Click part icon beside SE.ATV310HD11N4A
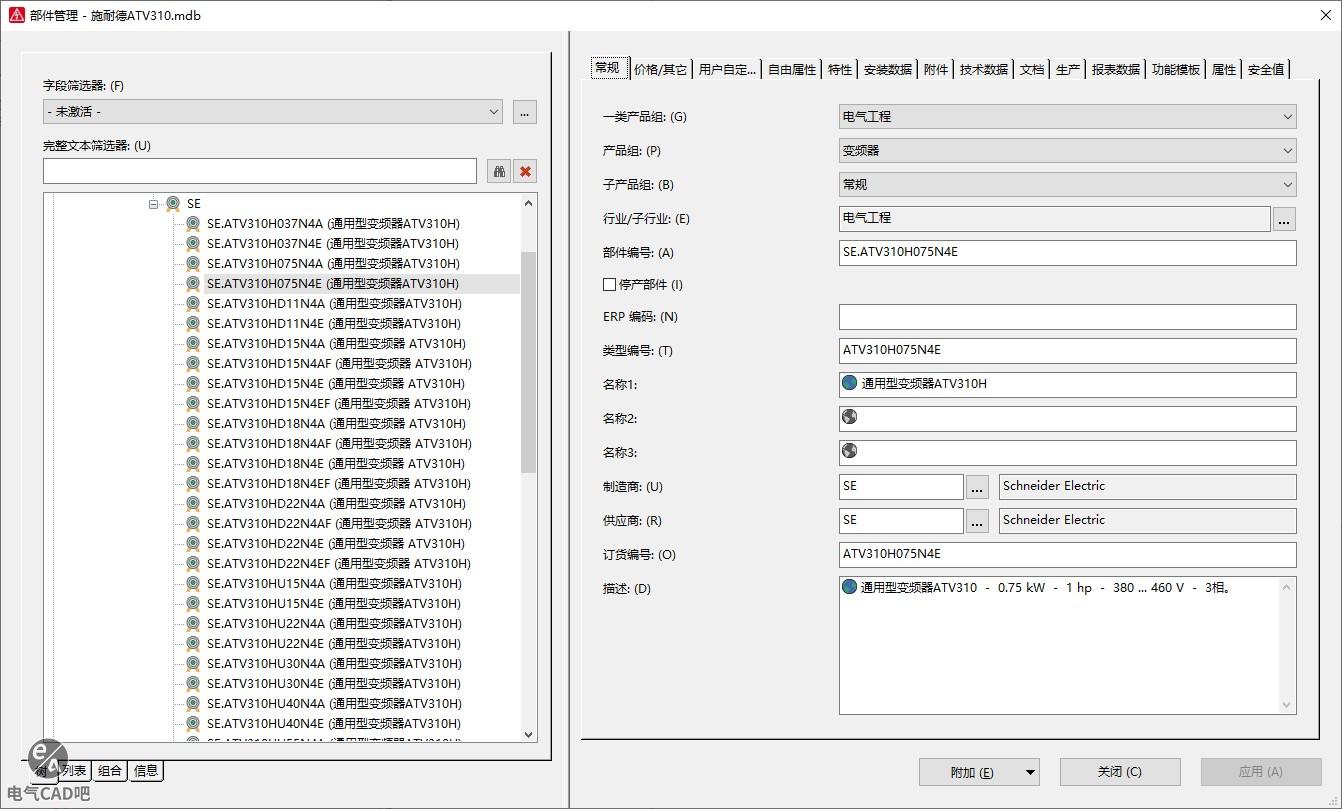1342x809 pixels. tap(193, 303)
